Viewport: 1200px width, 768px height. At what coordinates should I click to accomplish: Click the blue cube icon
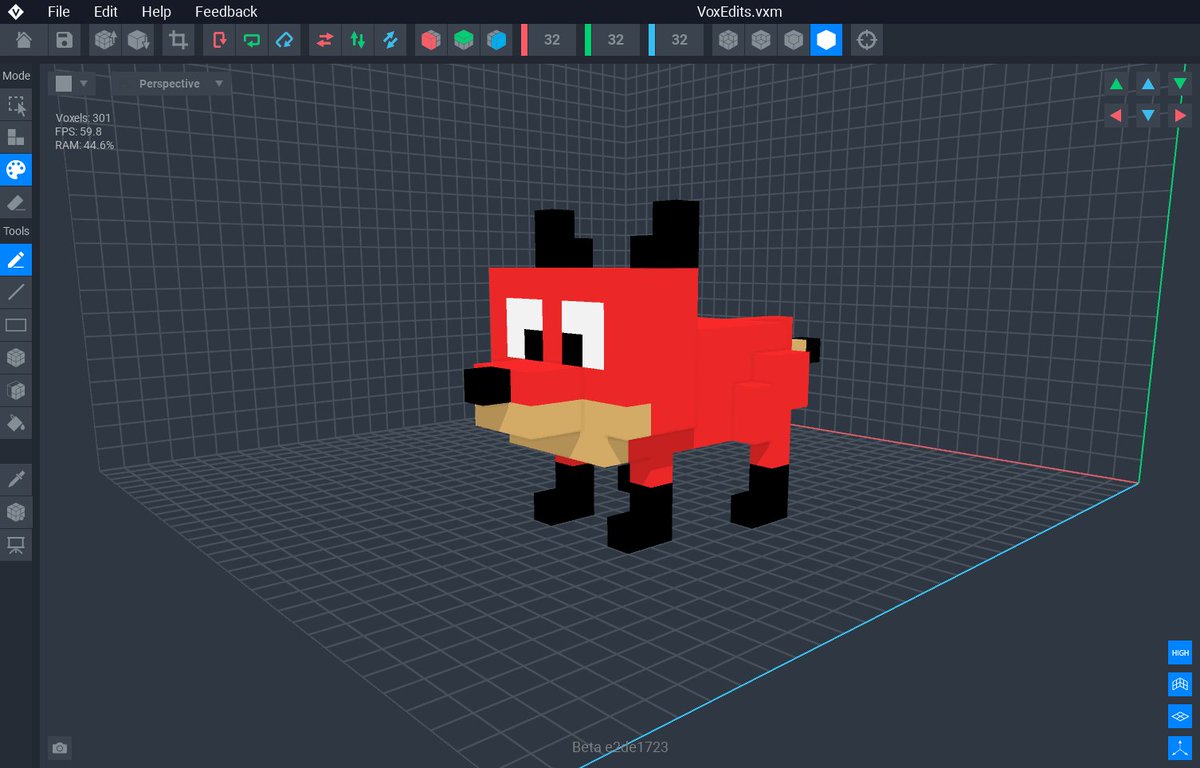pyautogui.click(x=496, y=41)
